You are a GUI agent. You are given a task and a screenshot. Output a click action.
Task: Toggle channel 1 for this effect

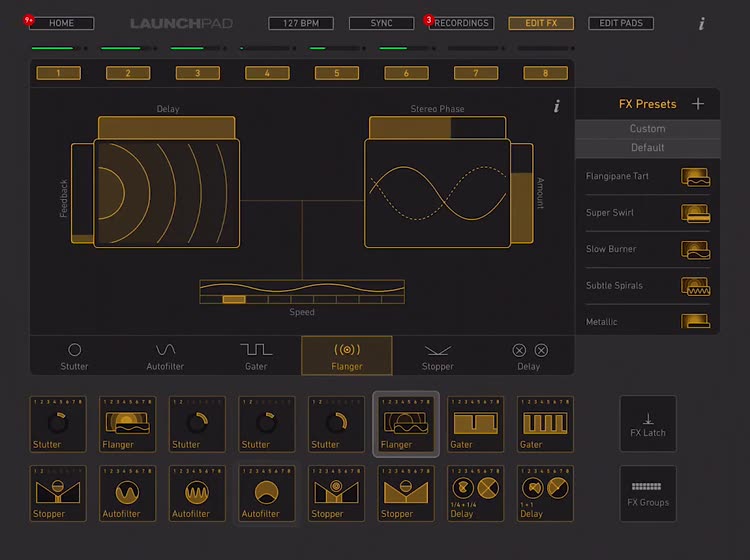(x=58, y=73)
